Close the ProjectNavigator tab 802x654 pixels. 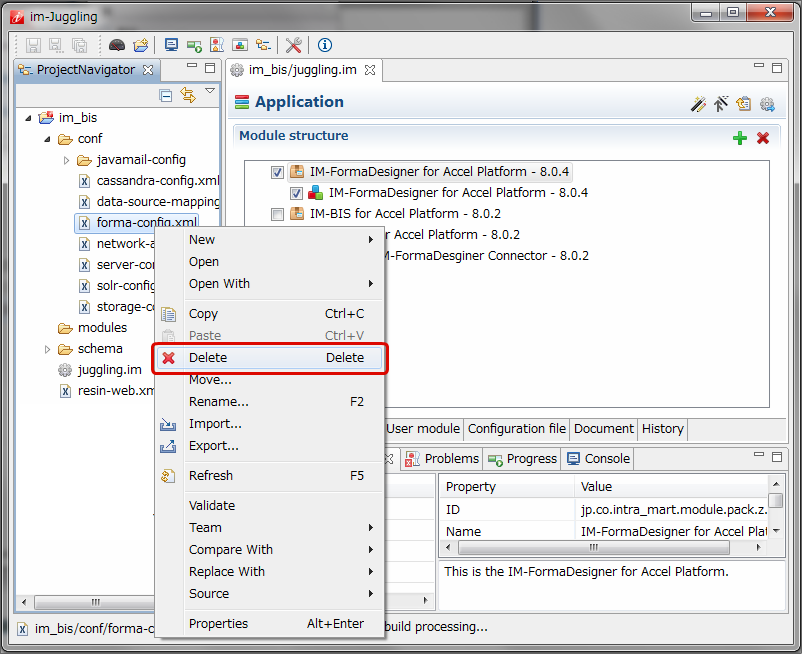pos(148,70)
